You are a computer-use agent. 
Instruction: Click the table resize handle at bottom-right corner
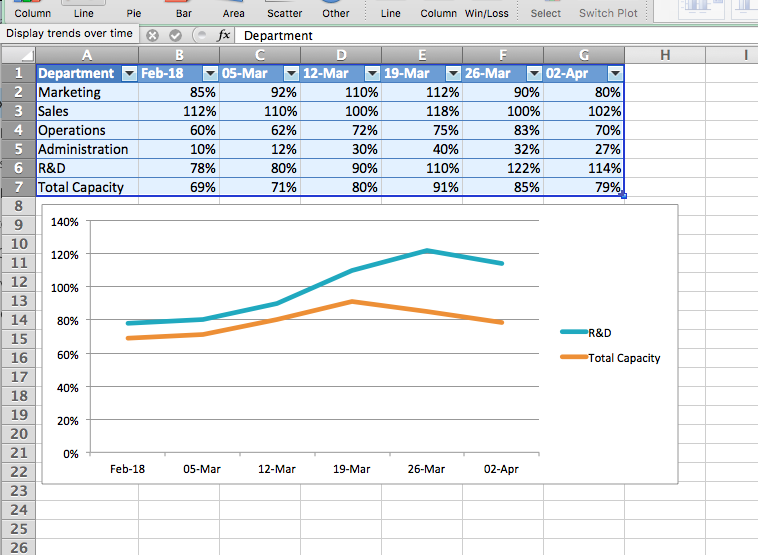coord(624,195)
